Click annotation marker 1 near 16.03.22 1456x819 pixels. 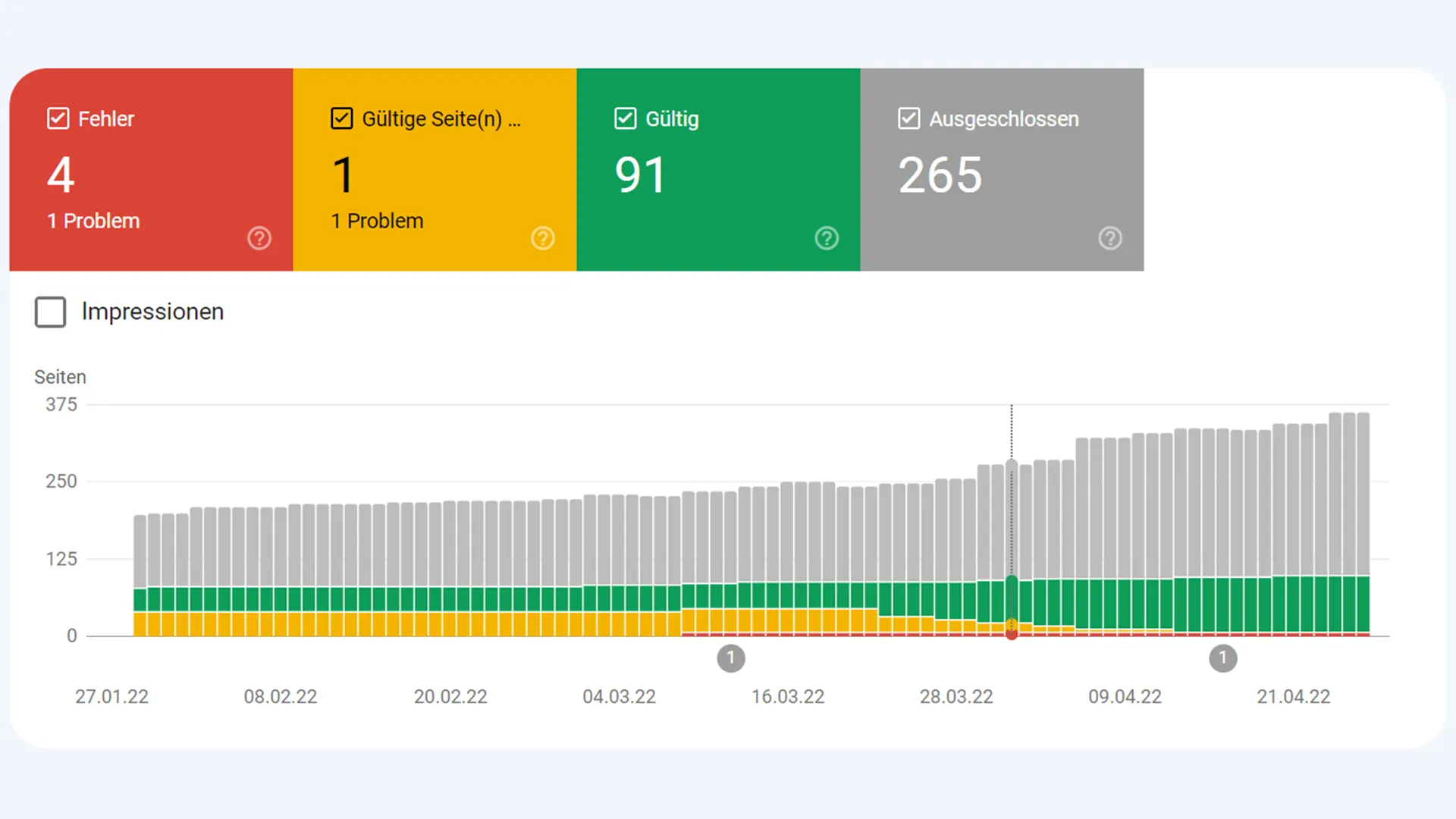731,658
